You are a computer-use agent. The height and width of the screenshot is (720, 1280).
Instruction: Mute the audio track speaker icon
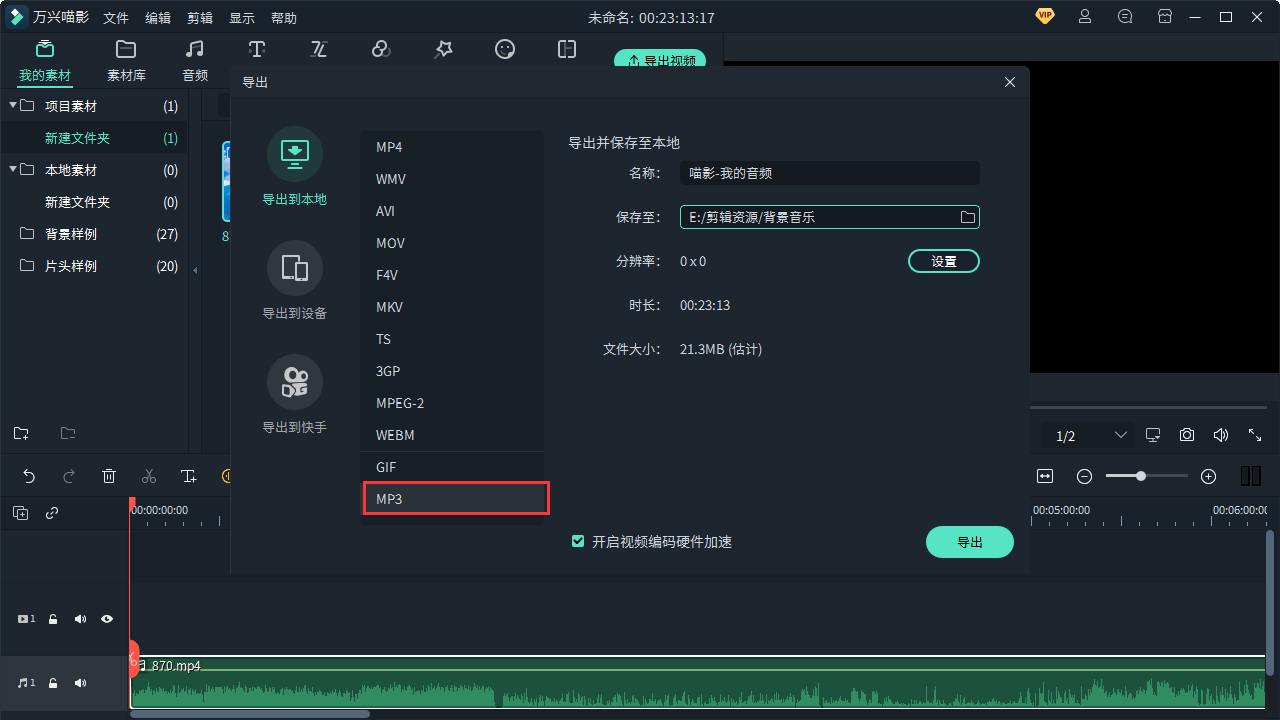[80, 683]
